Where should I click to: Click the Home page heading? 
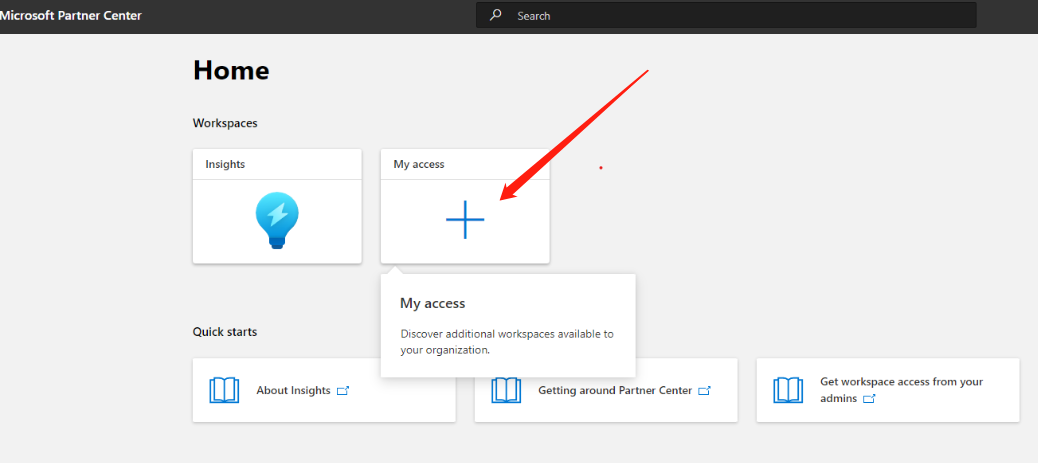(x=231, y=70)
